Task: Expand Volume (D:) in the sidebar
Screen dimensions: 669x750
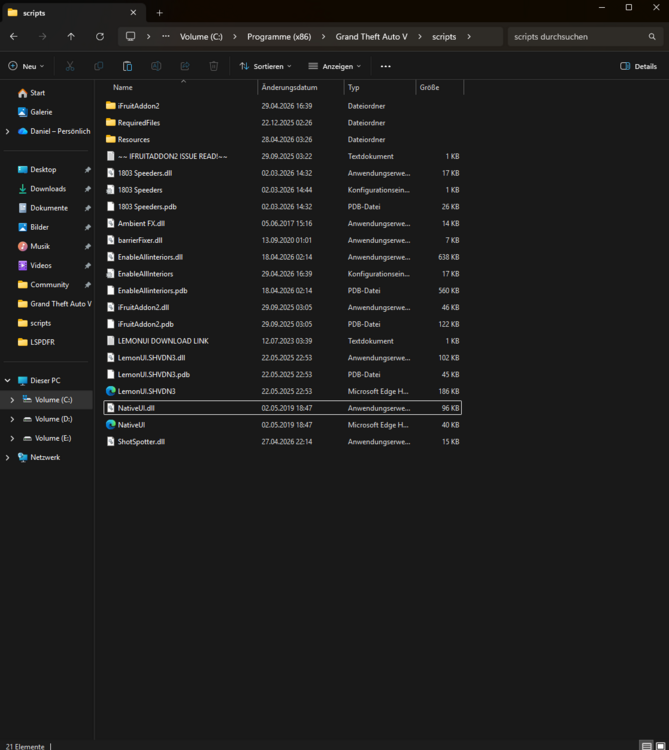Action: pos(12,419)
